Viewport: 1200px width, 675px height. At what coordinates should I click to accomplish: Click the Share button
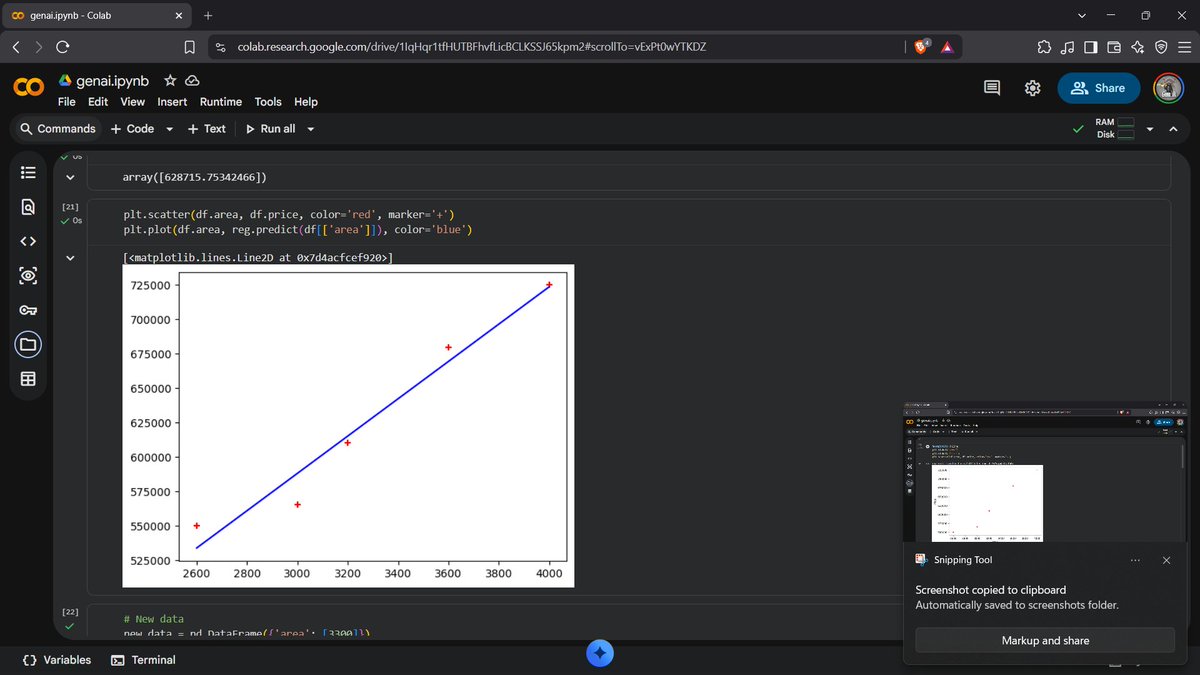point(1098,88)
